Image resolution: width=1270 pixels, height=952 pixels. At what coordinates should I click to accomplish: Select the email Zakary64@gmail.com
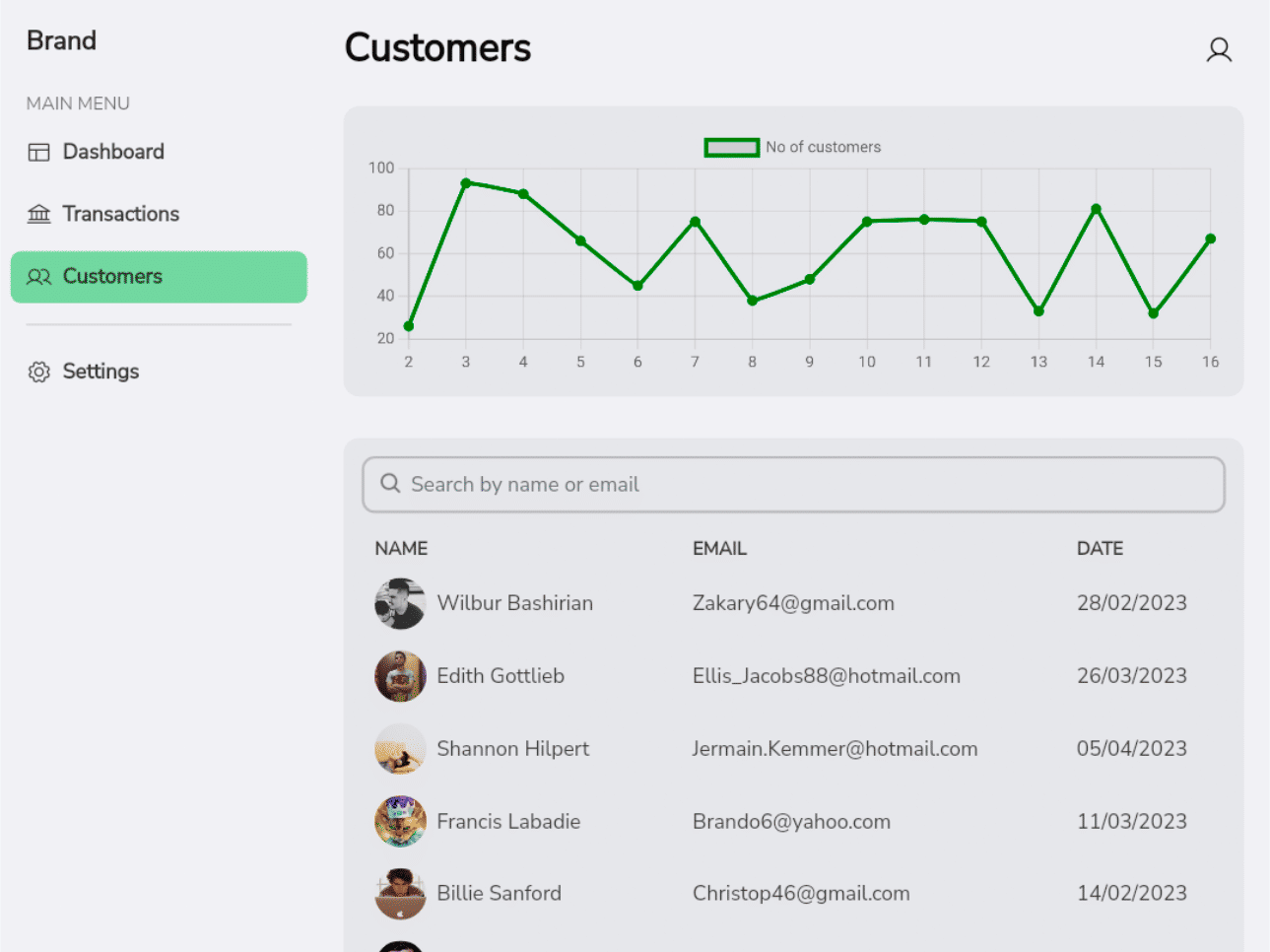coord(793,603)
